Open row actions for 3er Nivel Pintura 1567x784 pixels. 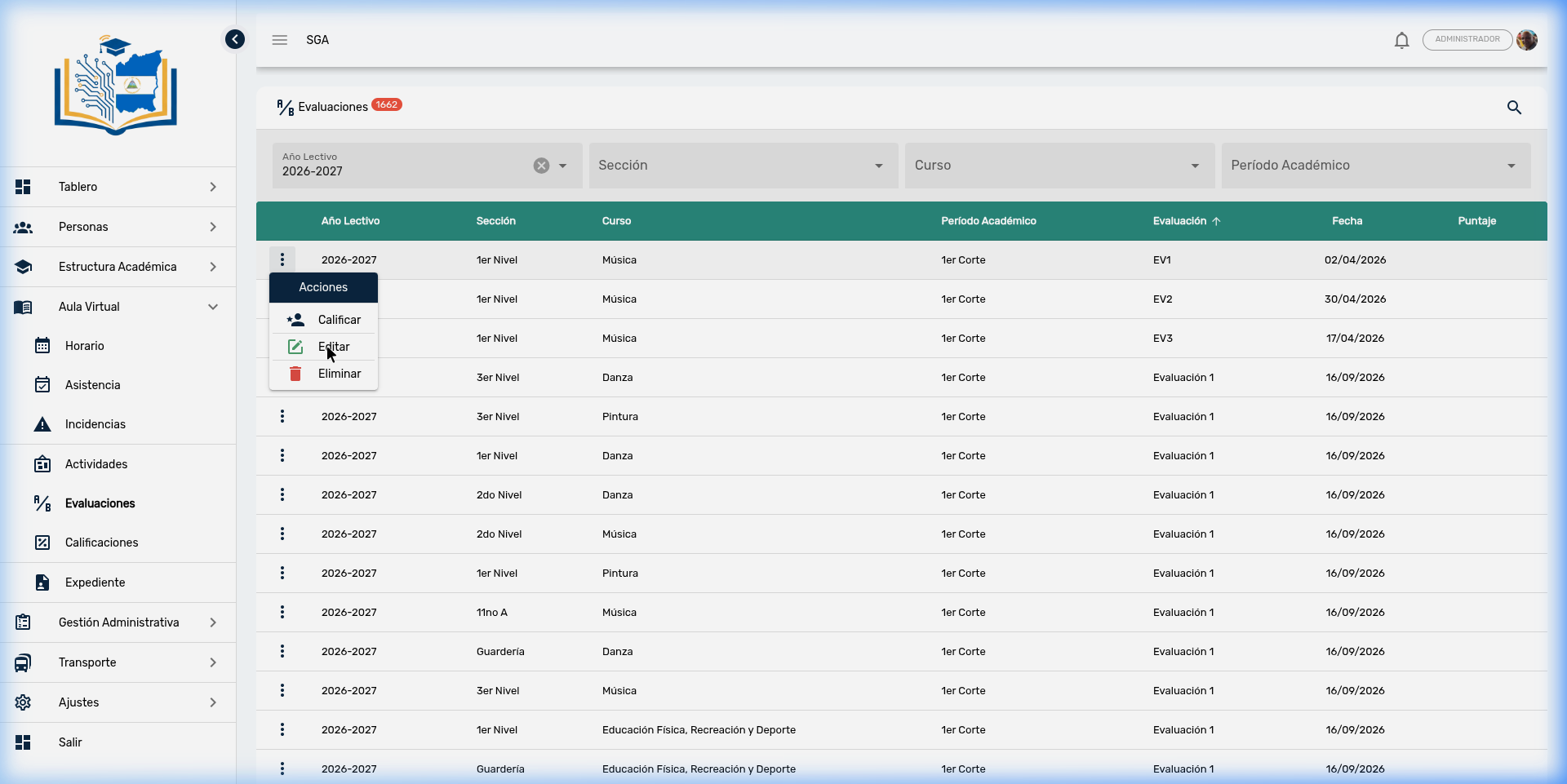[282, 417]
